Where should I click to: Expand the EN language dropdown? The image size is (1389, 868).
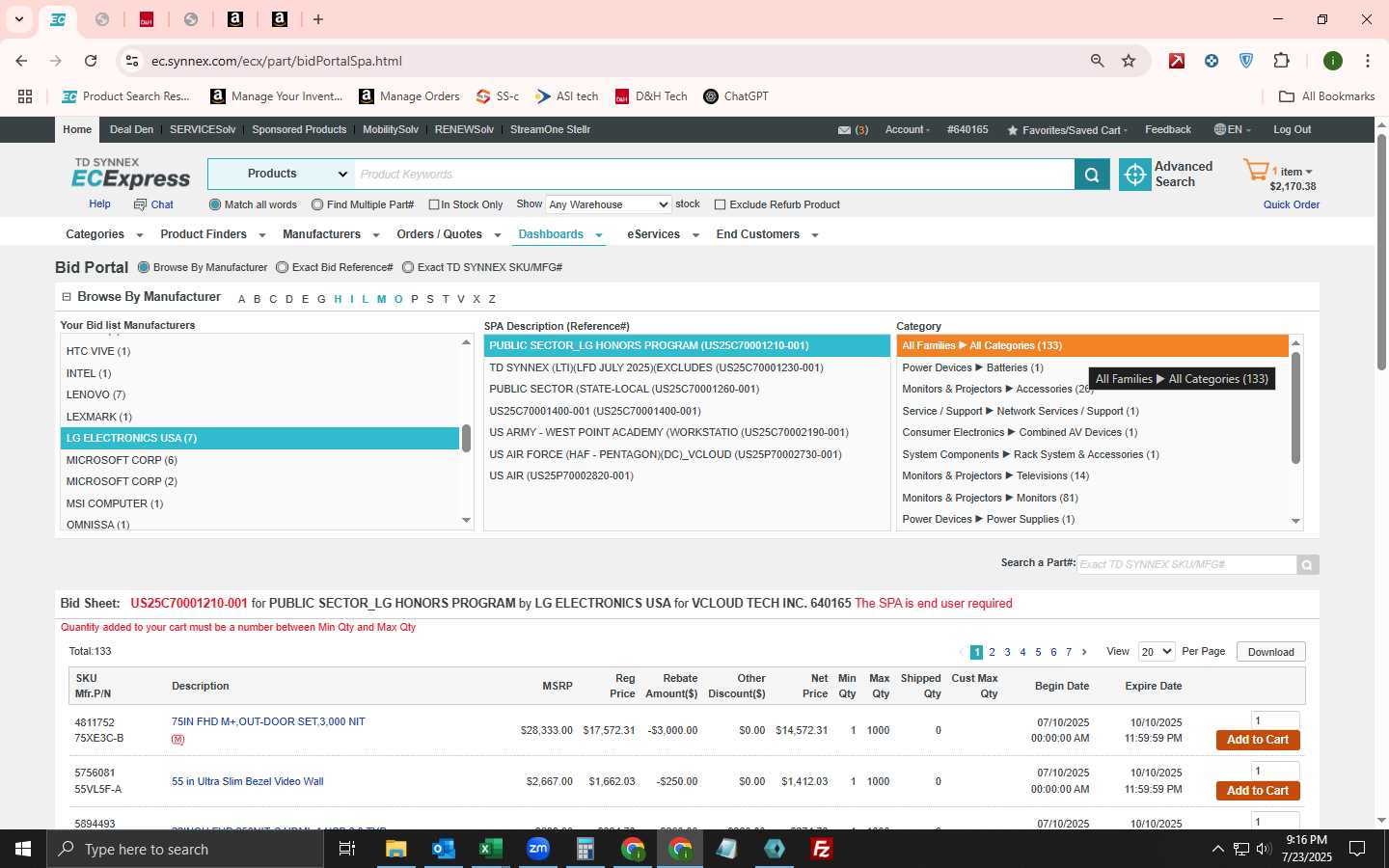(x=1233, y=130)
